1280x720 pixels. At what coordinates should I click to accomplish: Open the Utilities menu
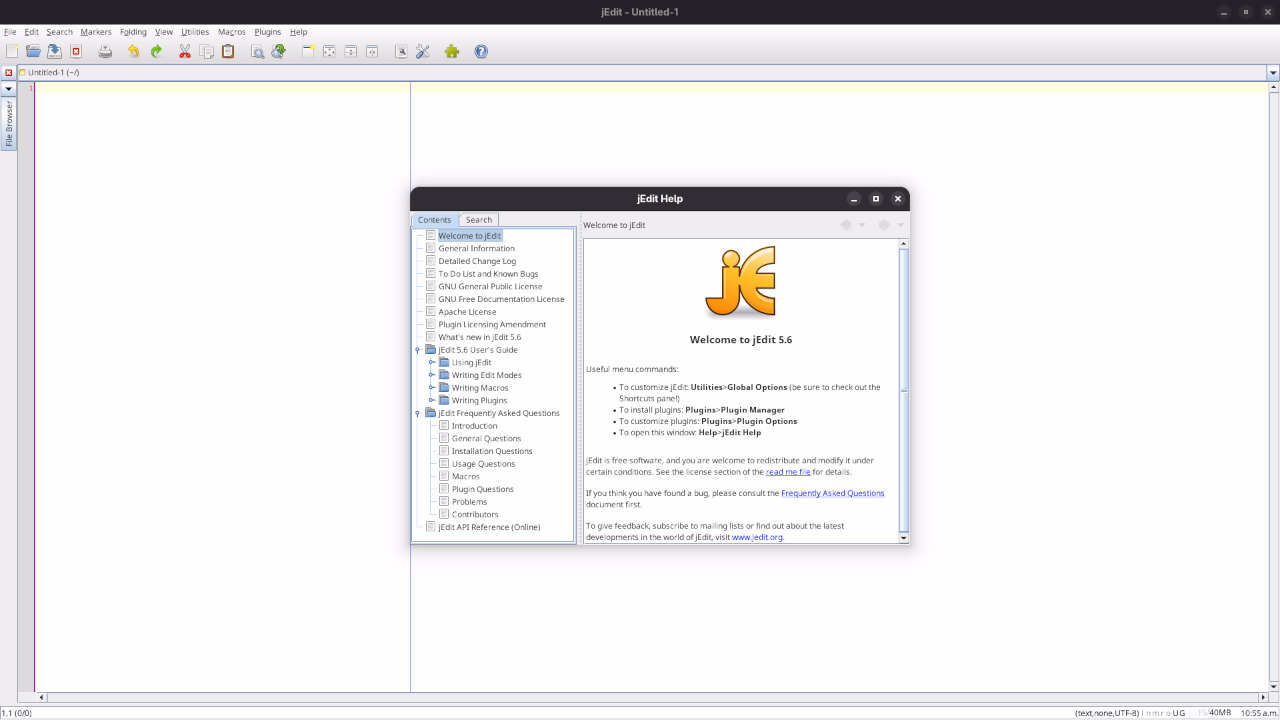195,32
